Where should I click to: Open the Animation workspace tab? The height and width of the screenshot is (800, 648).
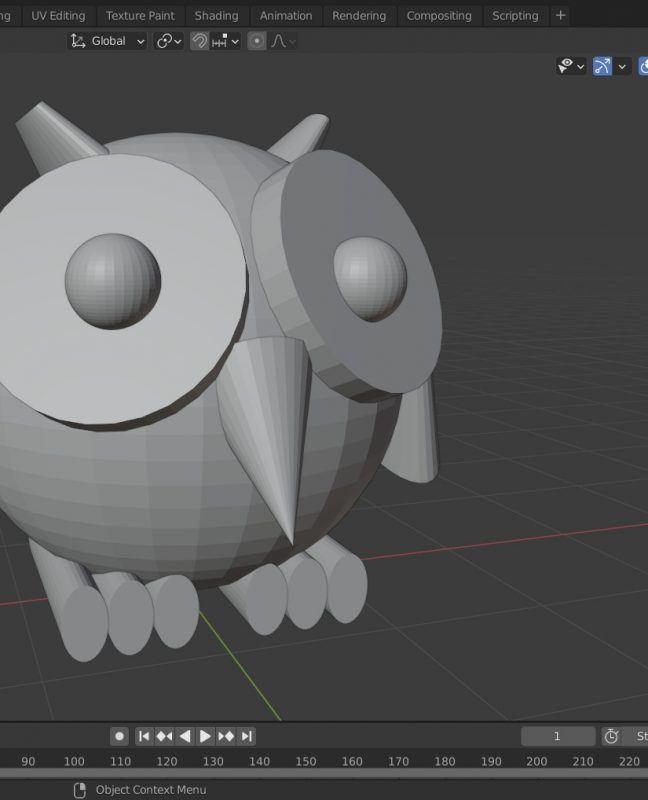pos(285,15)
